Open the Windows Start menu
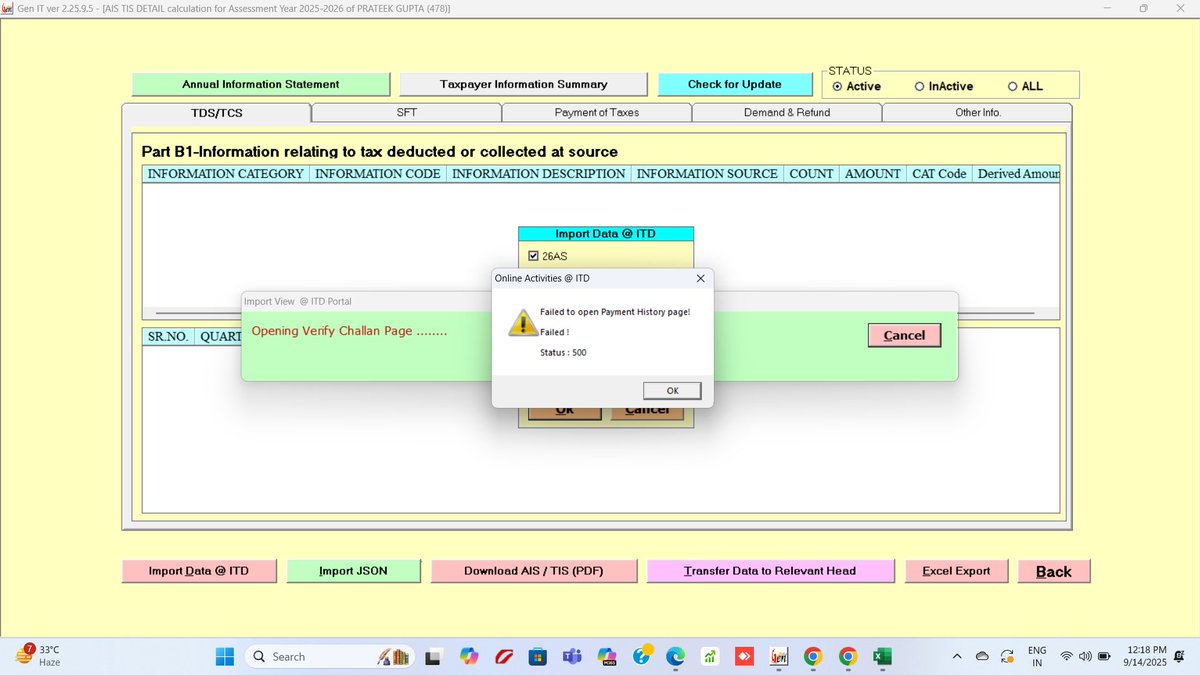Screen dimensions: 1200x675 pyautogui.click(x=226, y=657)
